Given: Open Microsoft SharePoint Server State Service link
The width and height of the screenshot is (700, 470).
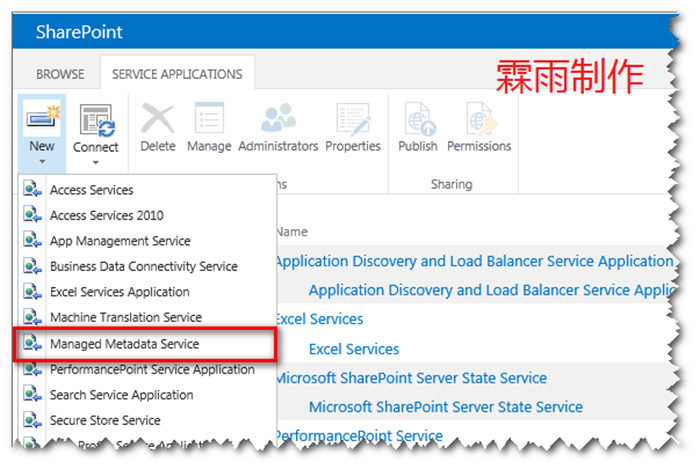Looking at the screenshot, I should [x=412, y=378].
